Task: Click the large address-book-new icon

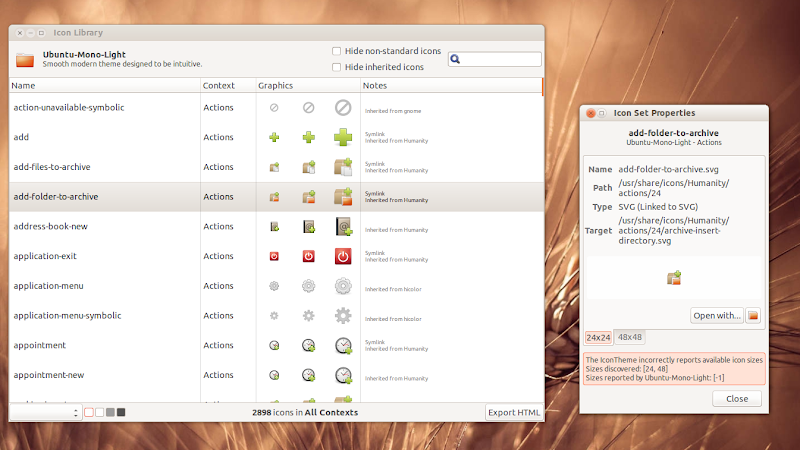Action: (343, 227)
